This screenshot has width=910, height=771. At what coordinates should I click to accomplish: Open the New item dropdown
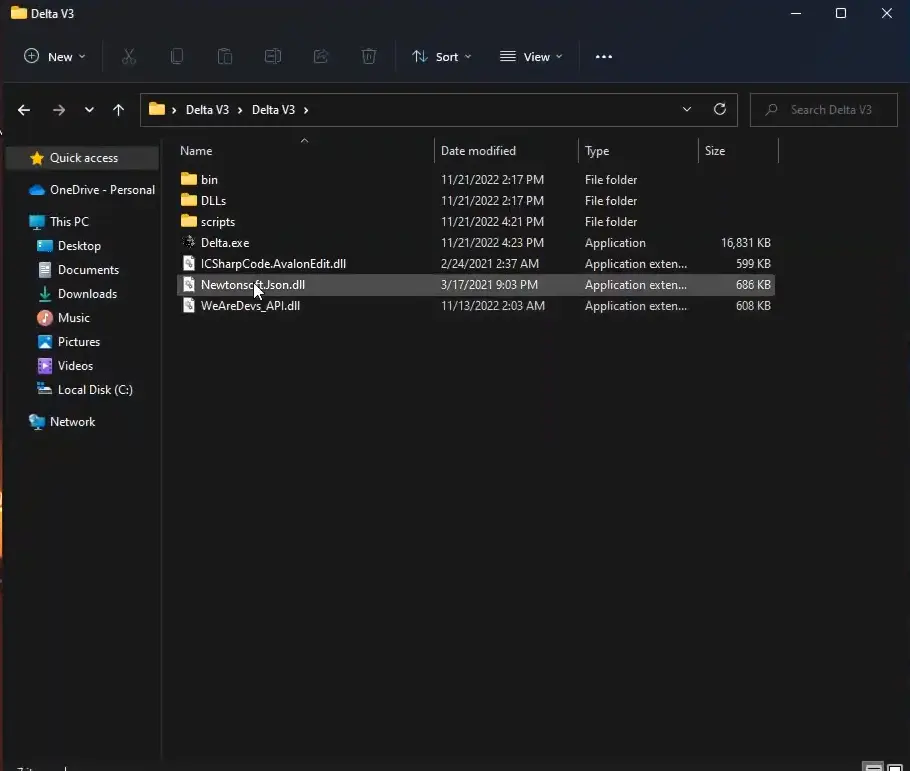tap(55, 57)
